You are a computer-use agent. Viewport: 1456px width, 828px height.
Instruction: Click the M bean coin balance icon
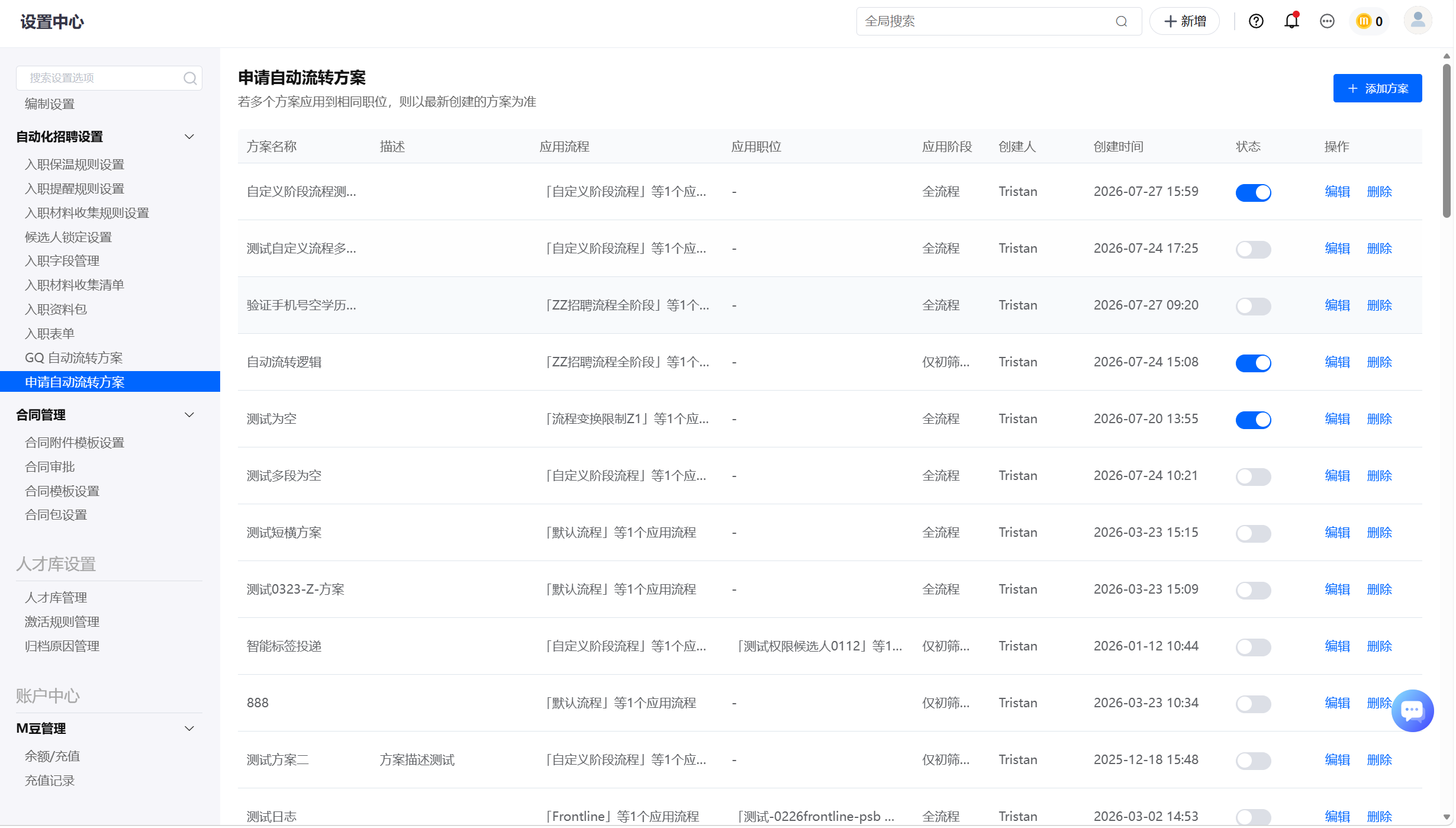click(1364, 22)
